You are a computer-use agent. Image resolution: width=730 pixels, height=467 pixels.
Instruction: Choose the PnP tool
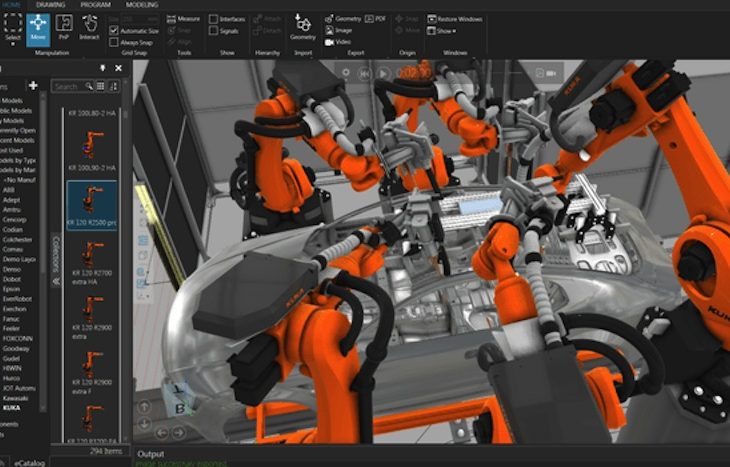coord(64,27)
